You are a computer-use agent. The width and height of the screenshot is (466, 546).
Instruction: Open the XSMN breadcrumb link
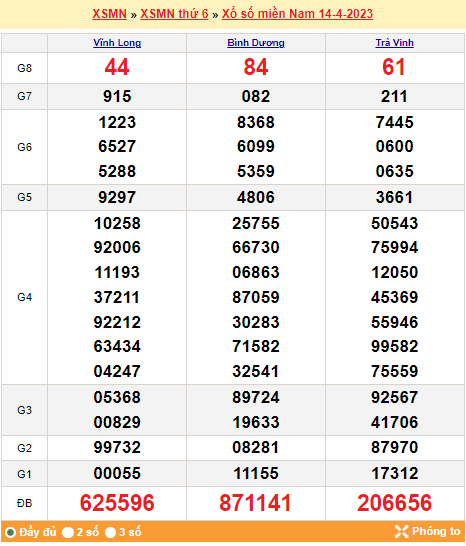click(x=109, y=14)
